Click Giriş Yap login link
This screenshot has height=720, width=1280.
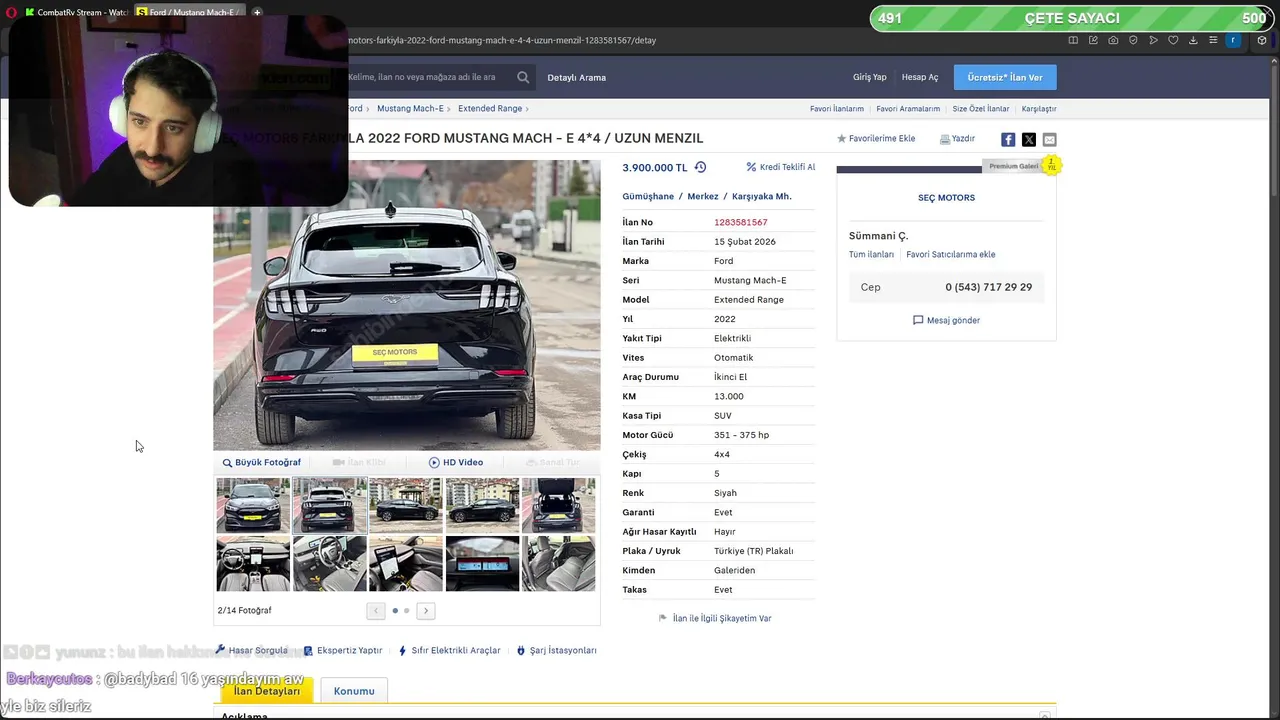[870, 77]
